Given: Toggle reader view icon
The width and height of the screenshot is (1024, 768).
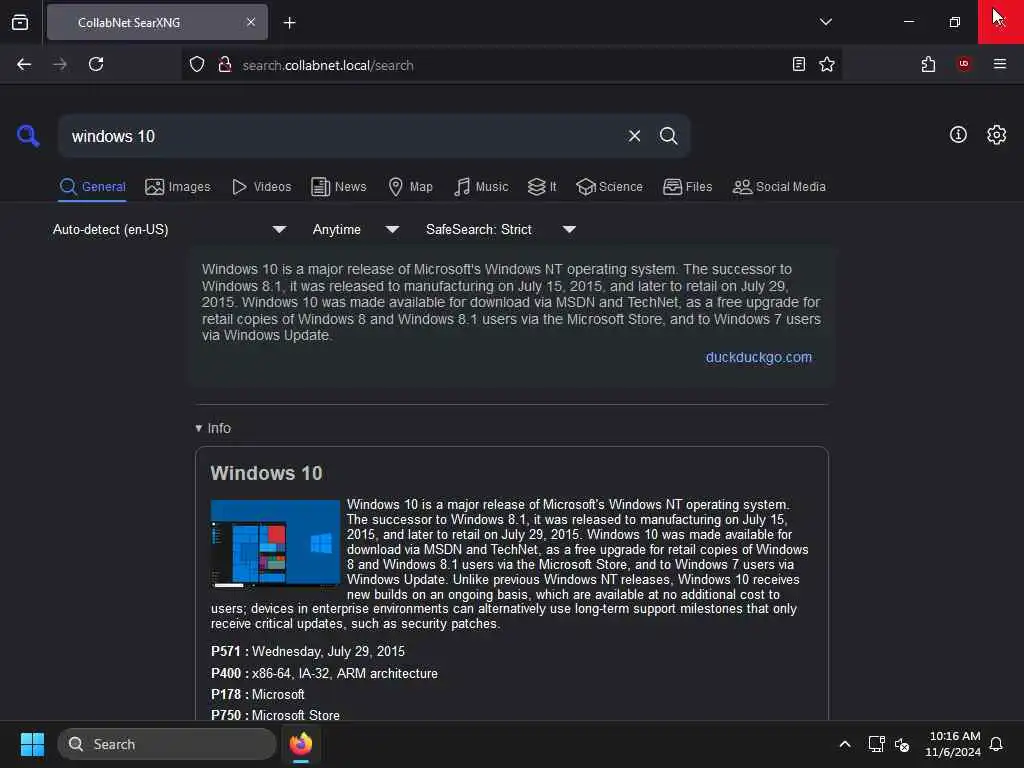Looking at the screenshot, I should coord(798,64).
